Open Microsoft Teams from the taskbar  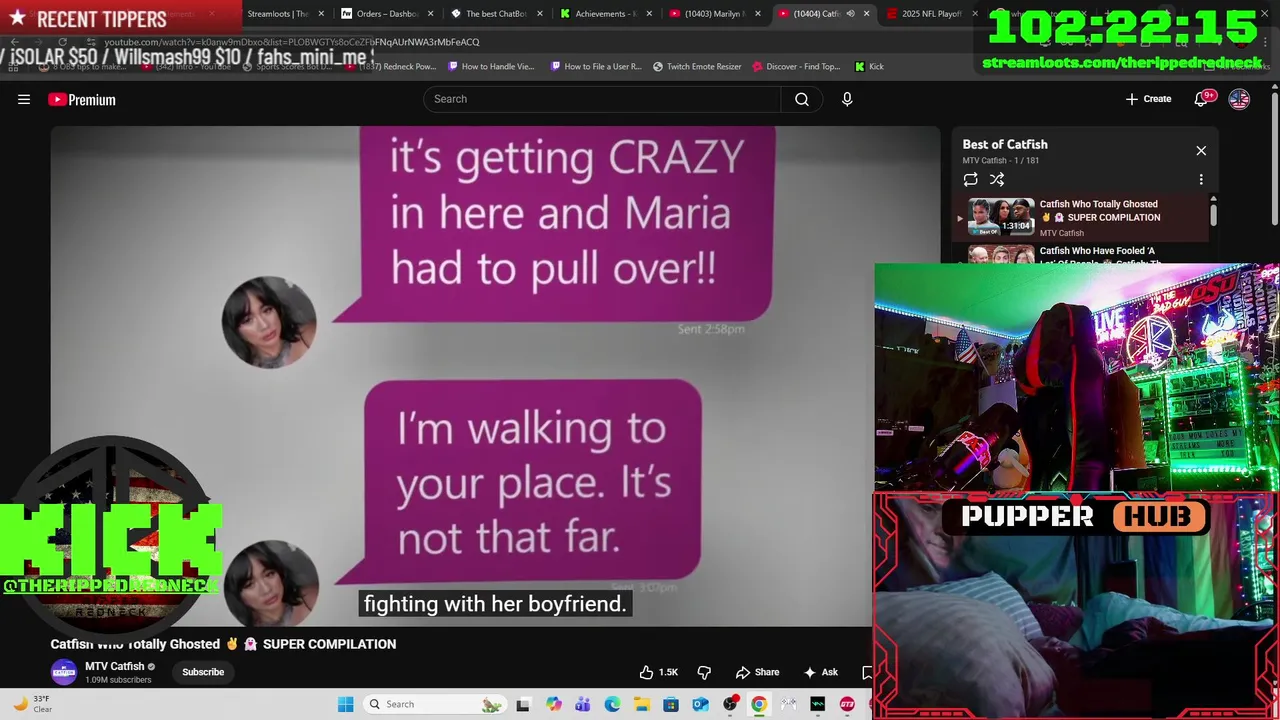(582, 704)
